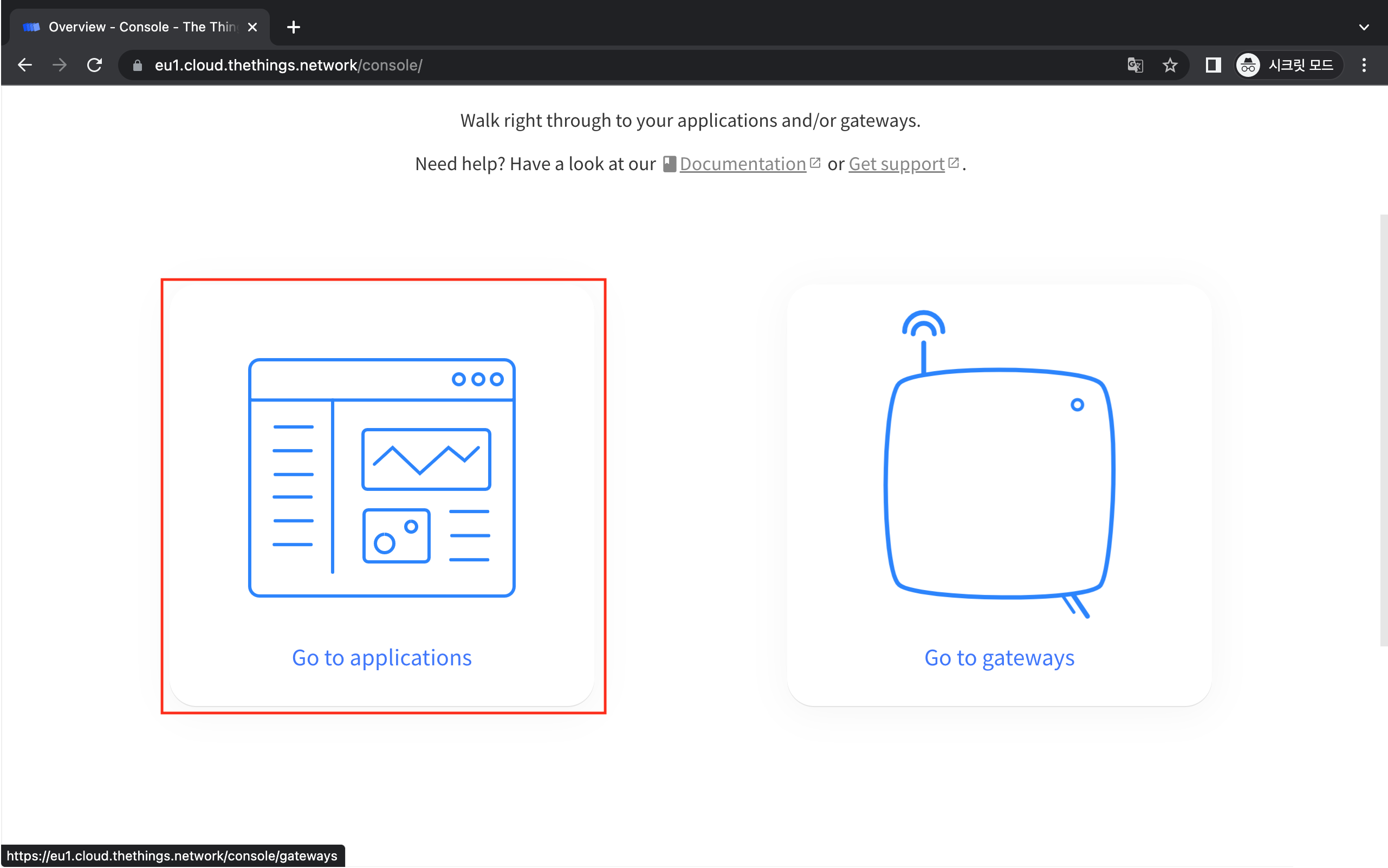Click the external link icon after Get support
Screen dimensions: 1388x868
(954, 163)
